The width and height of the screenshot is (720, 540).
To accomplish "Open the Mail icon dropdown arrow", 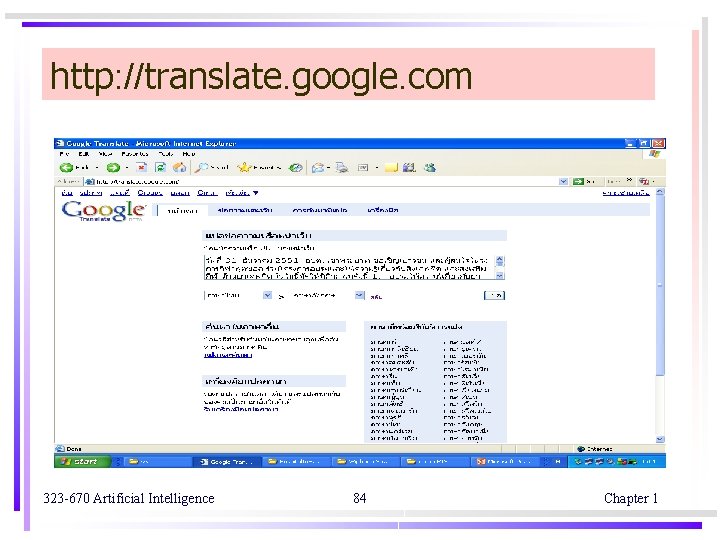I will pyautogui.click(x=329, y=168).
